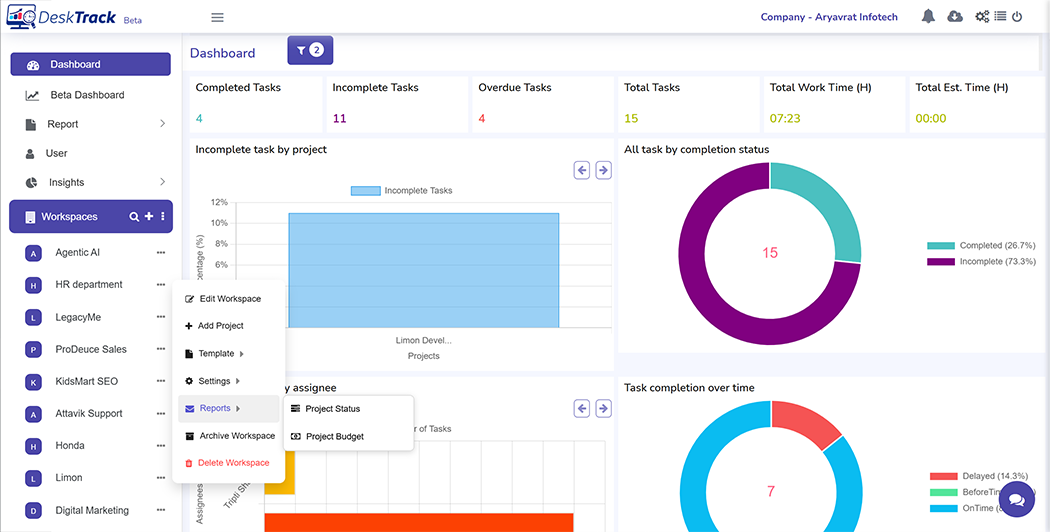Select Project Status from Reports submenu

click(x=332, y=408)
